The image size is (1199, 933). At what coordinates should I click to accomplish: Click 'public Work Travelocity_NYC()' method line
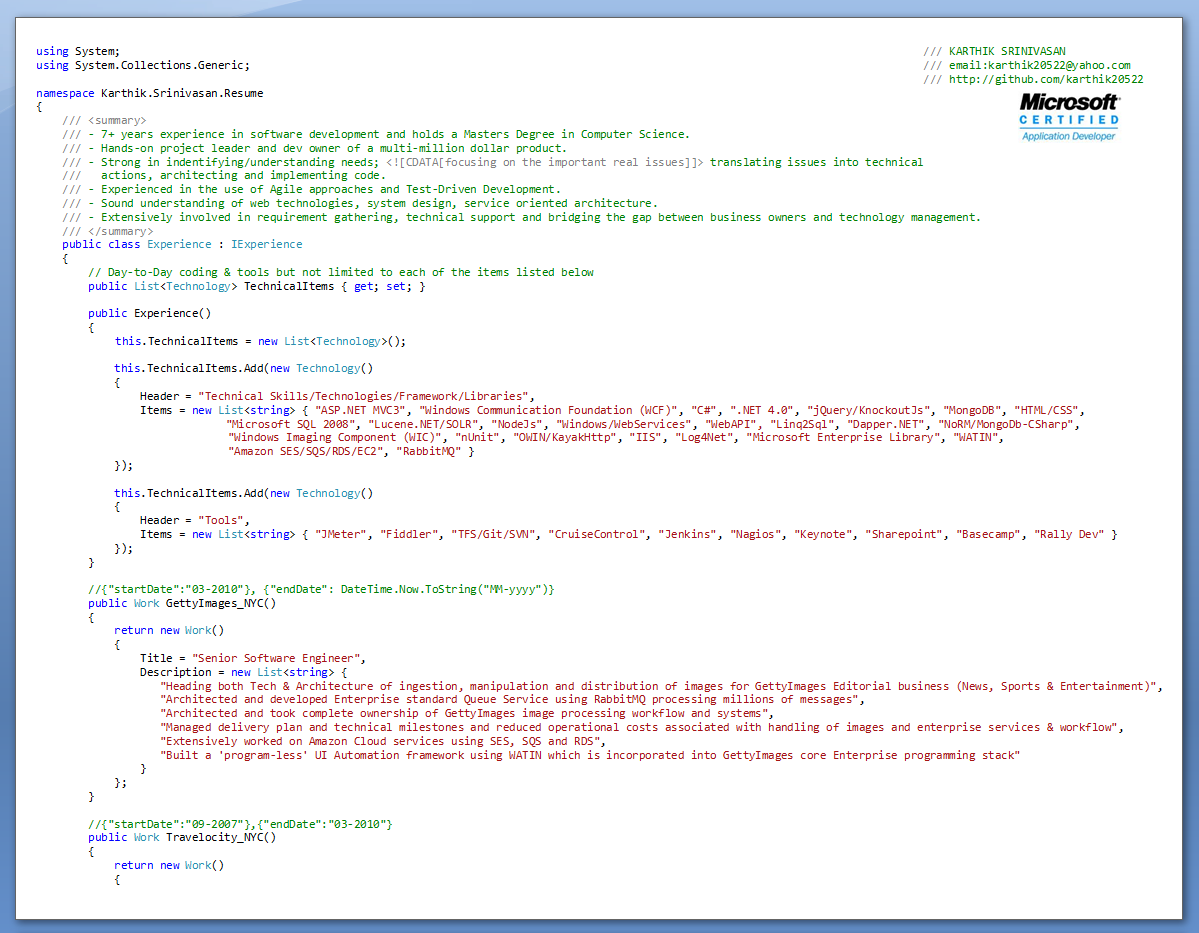pyautogui.click(x=182, y=837)
